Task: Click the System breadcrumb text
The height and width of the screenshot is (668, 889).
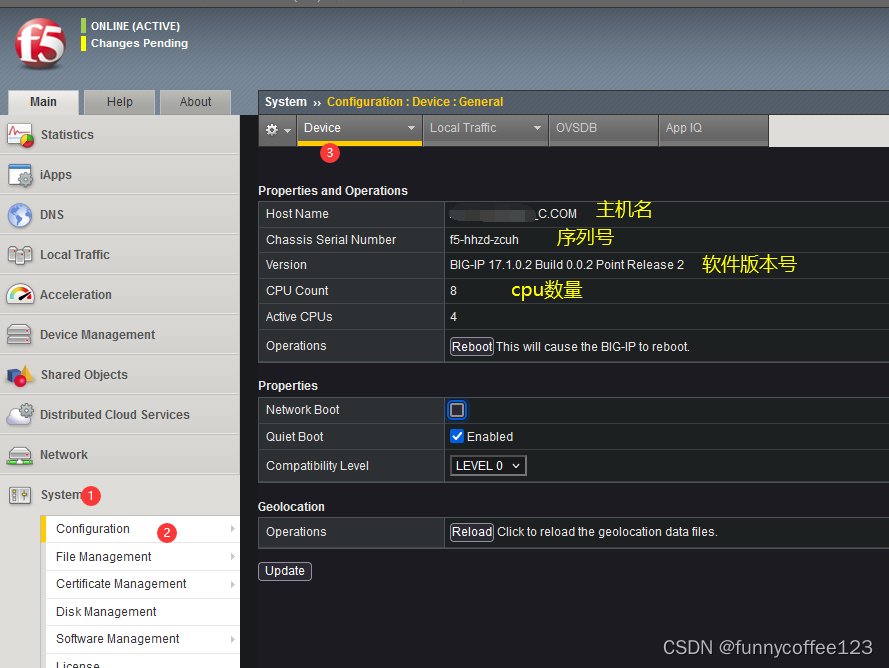Action: click(x=285, y=102)
